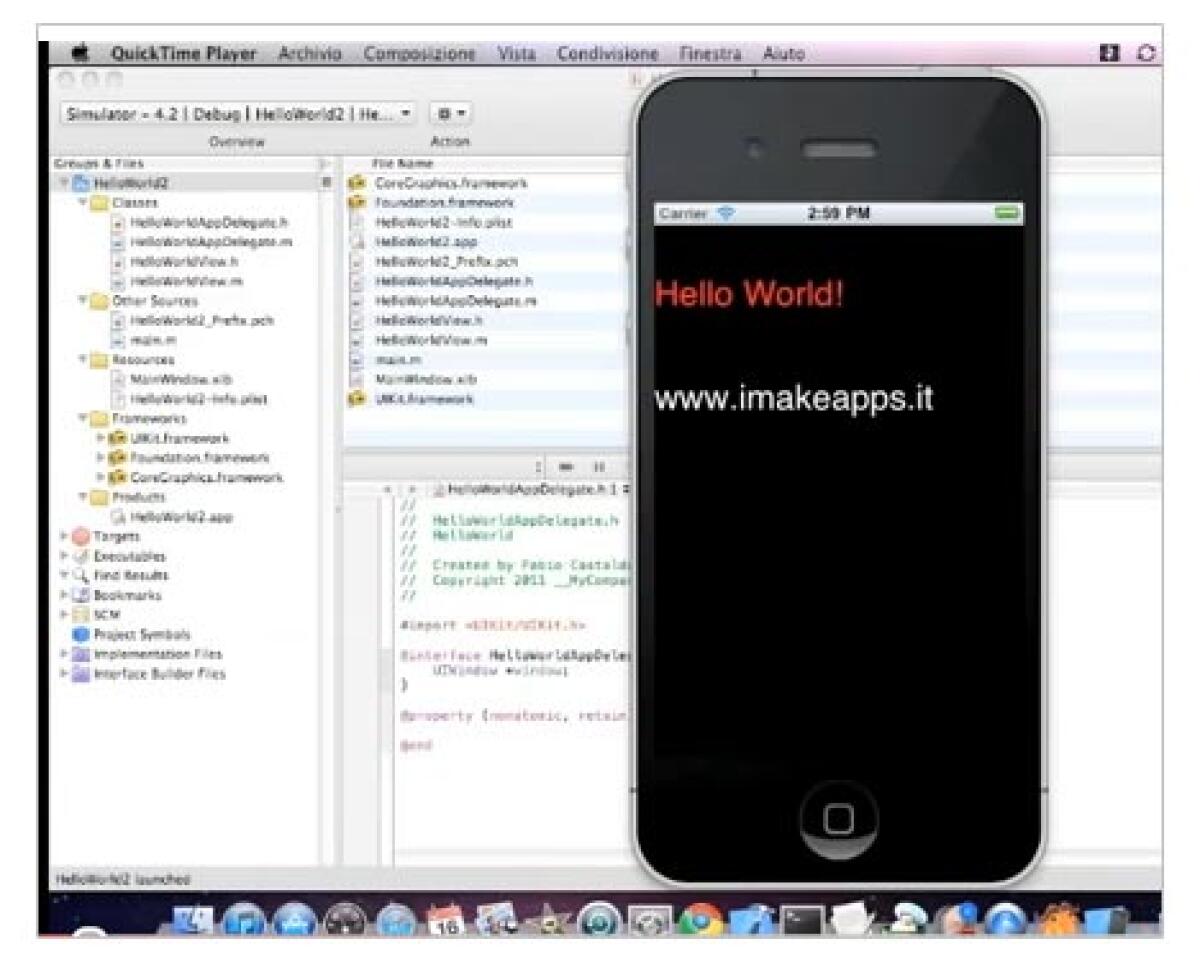Screen dimensions: 1200x962
Task: Click the SCM group icon
Action: pos(83,615)
